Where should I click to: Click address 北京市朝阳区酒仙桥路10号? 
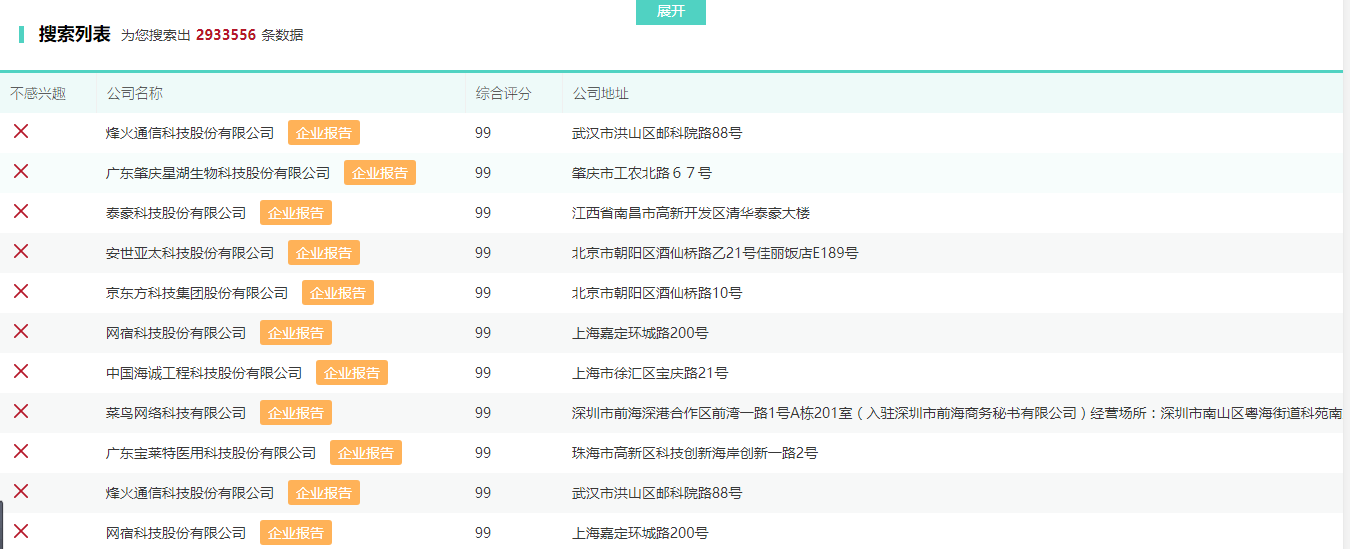point(657,293)
